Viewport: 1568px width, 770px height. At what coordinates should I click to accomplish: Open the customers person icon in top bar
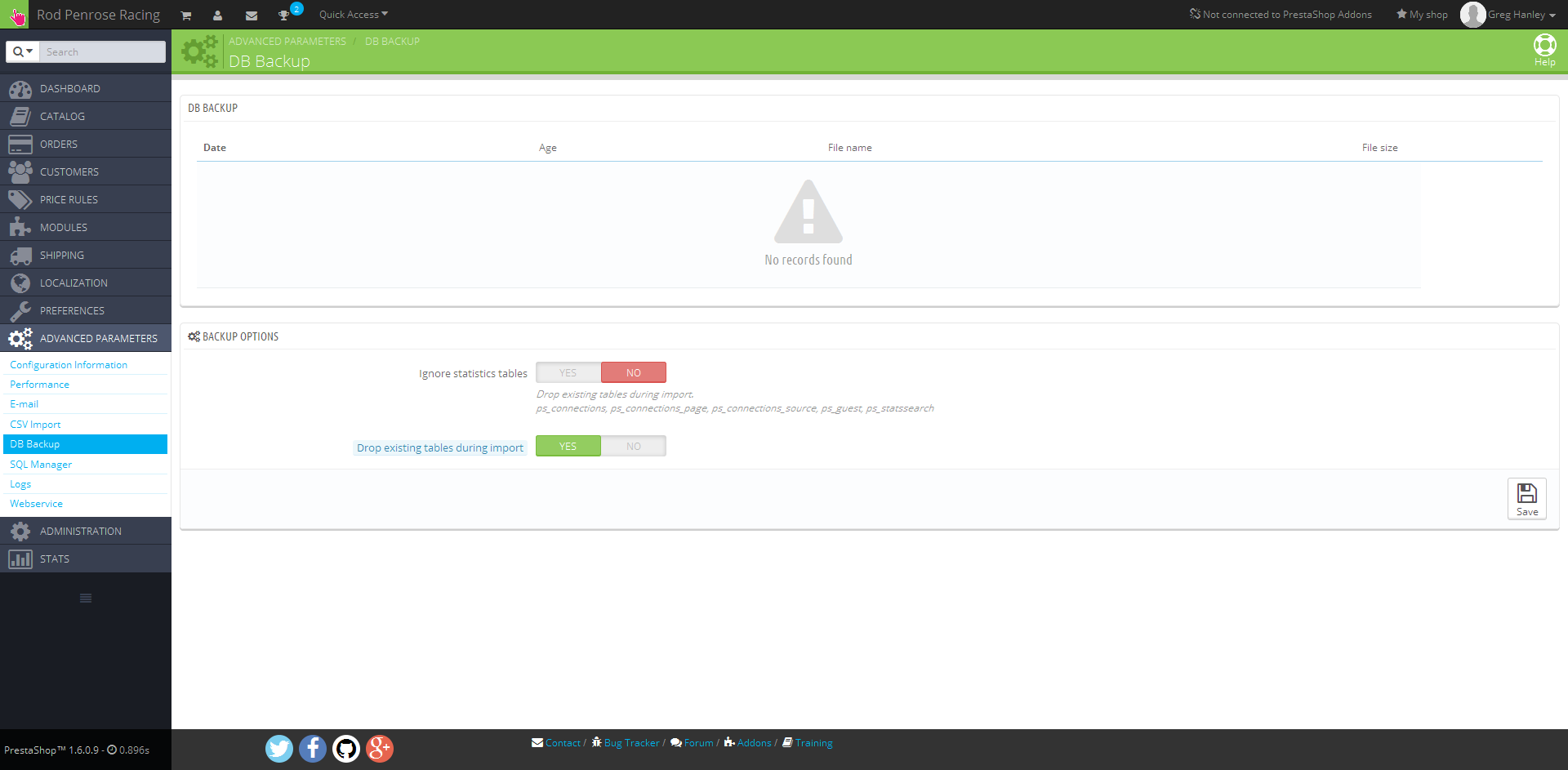pos(218,16)
